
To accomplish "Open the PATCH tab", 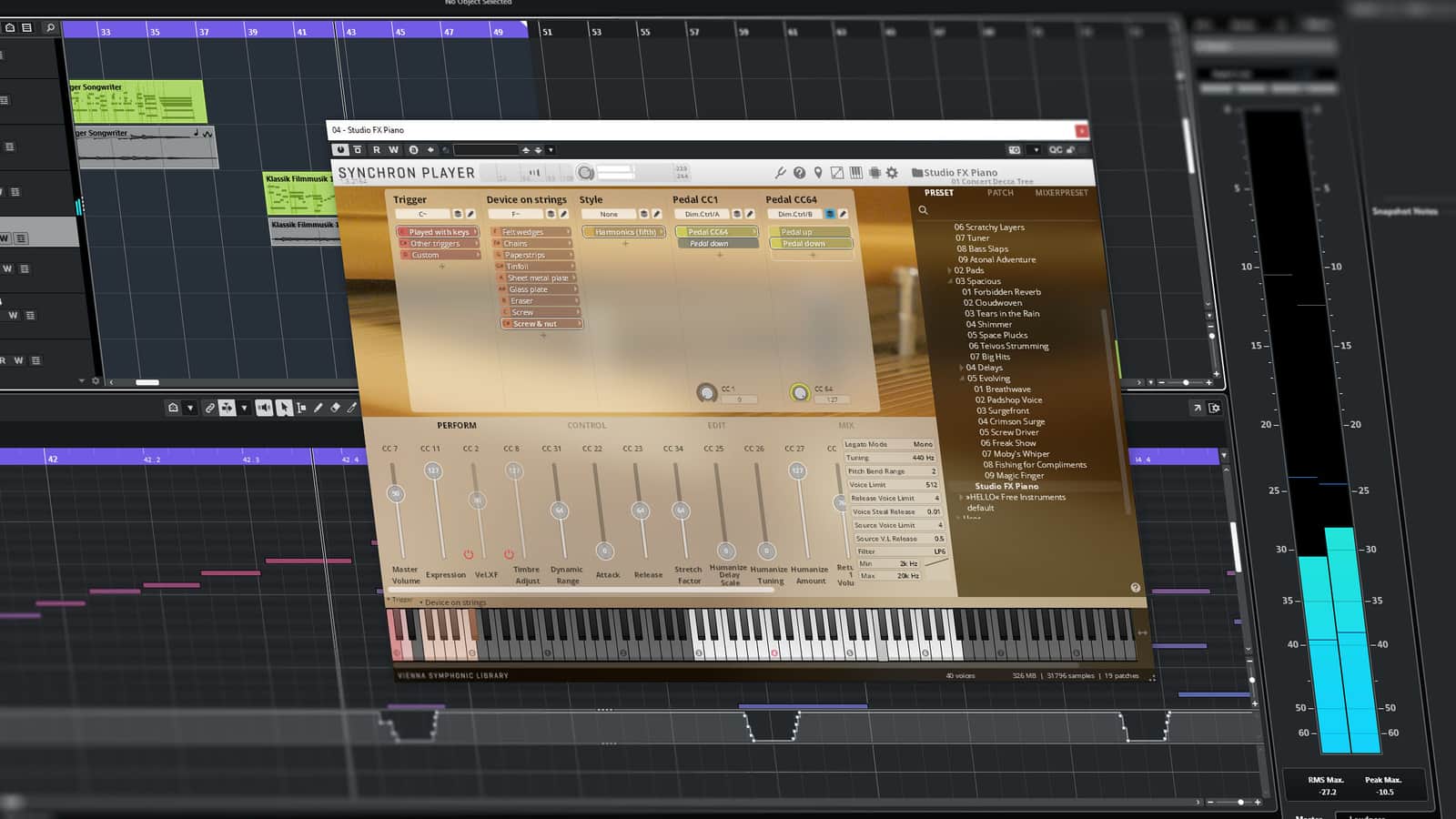I will pyautogui.click(x=999, y=193).
